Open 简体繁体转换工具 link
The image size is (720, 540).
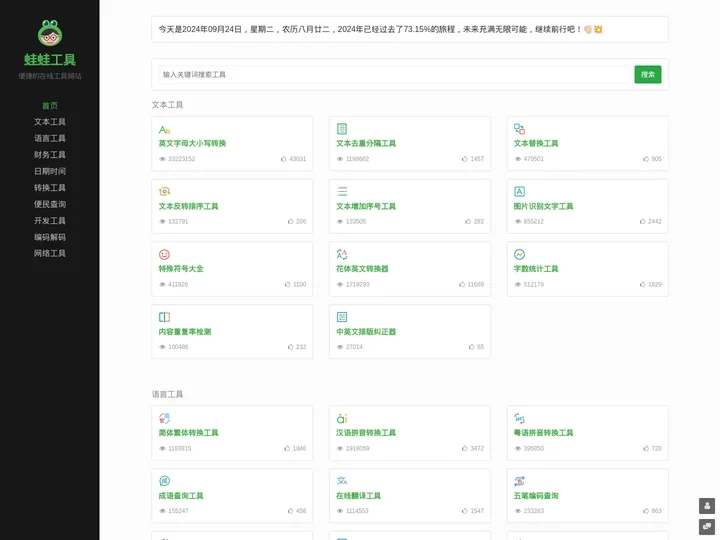point(188,433)
